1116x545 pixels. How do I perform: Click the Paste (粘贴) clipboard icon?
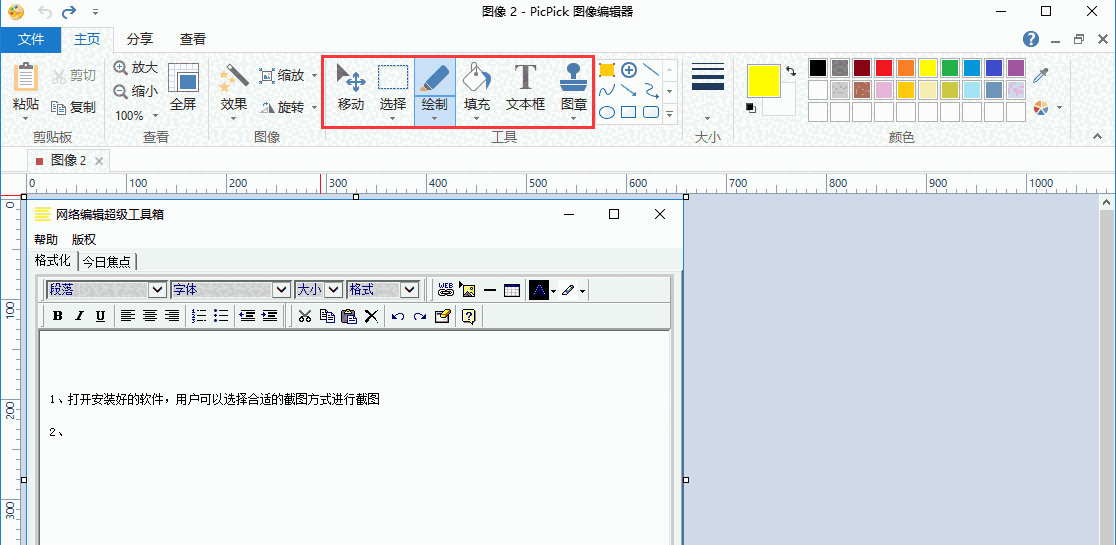pos(26,78)
